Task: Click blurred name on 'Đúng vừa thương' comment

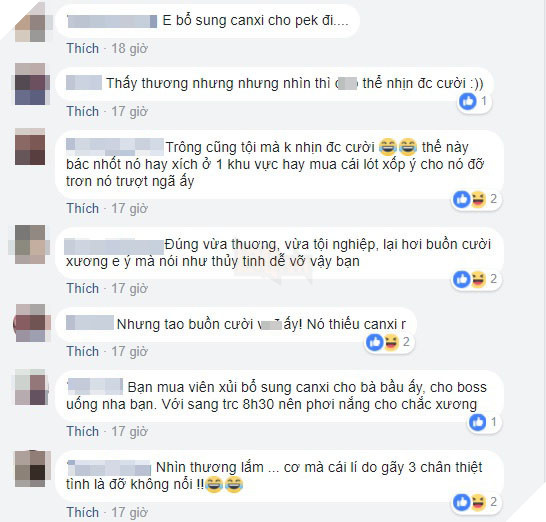Action: coord(114,246)
